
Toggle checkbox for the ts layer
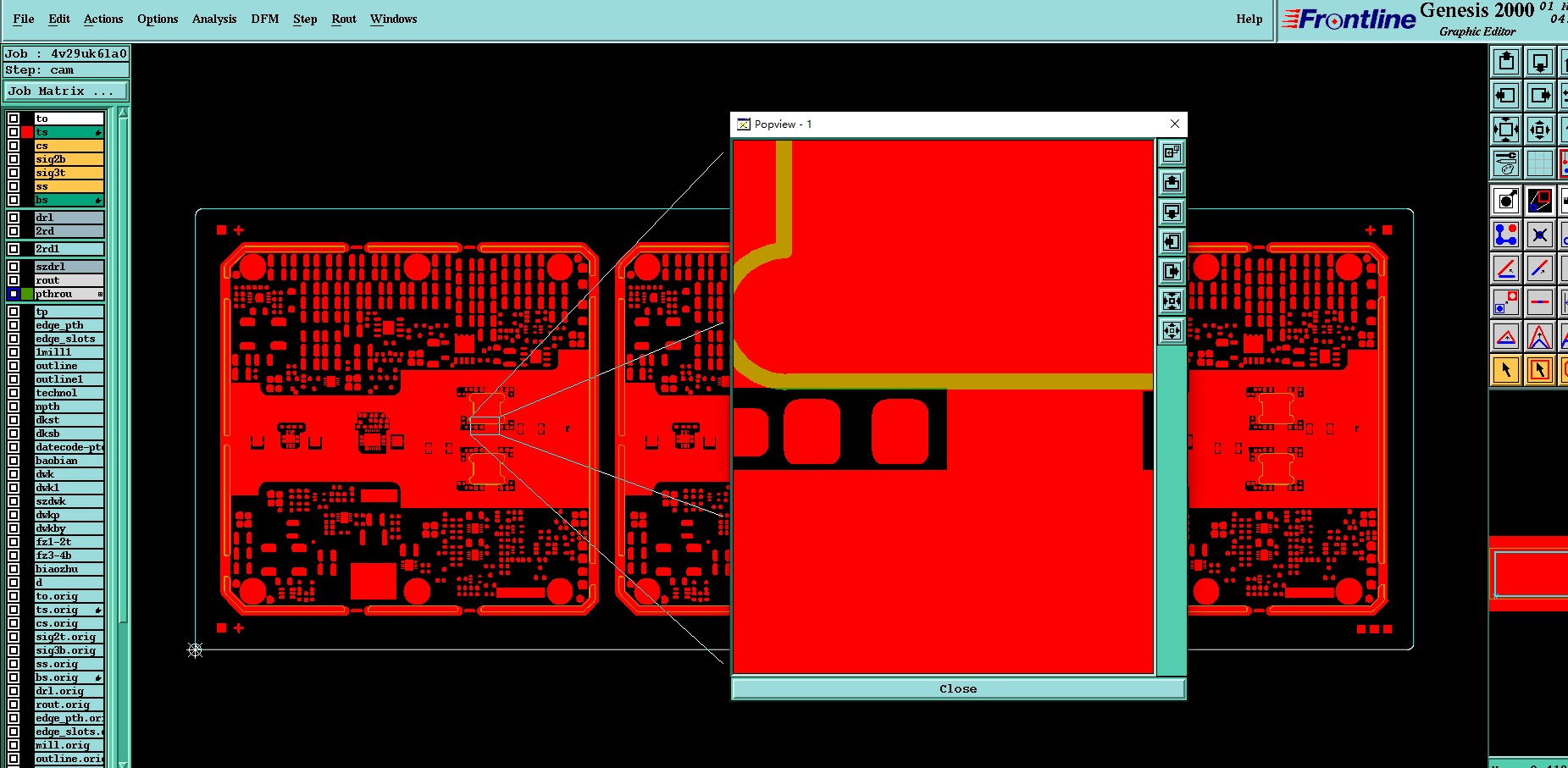14,132
